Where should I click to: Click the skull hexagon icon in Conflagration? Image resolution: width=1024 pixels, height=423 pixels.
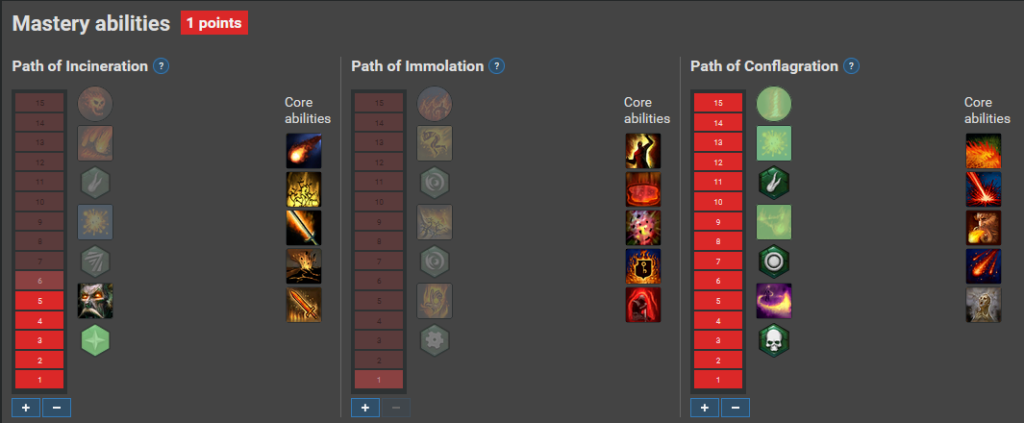point(774,340)
